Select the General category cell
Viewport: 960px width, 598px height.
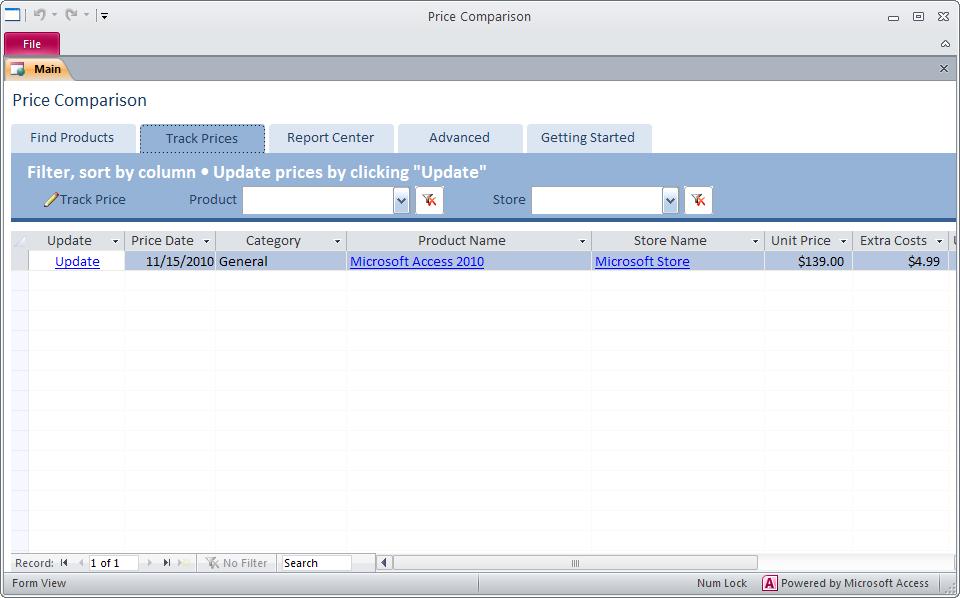281,261
